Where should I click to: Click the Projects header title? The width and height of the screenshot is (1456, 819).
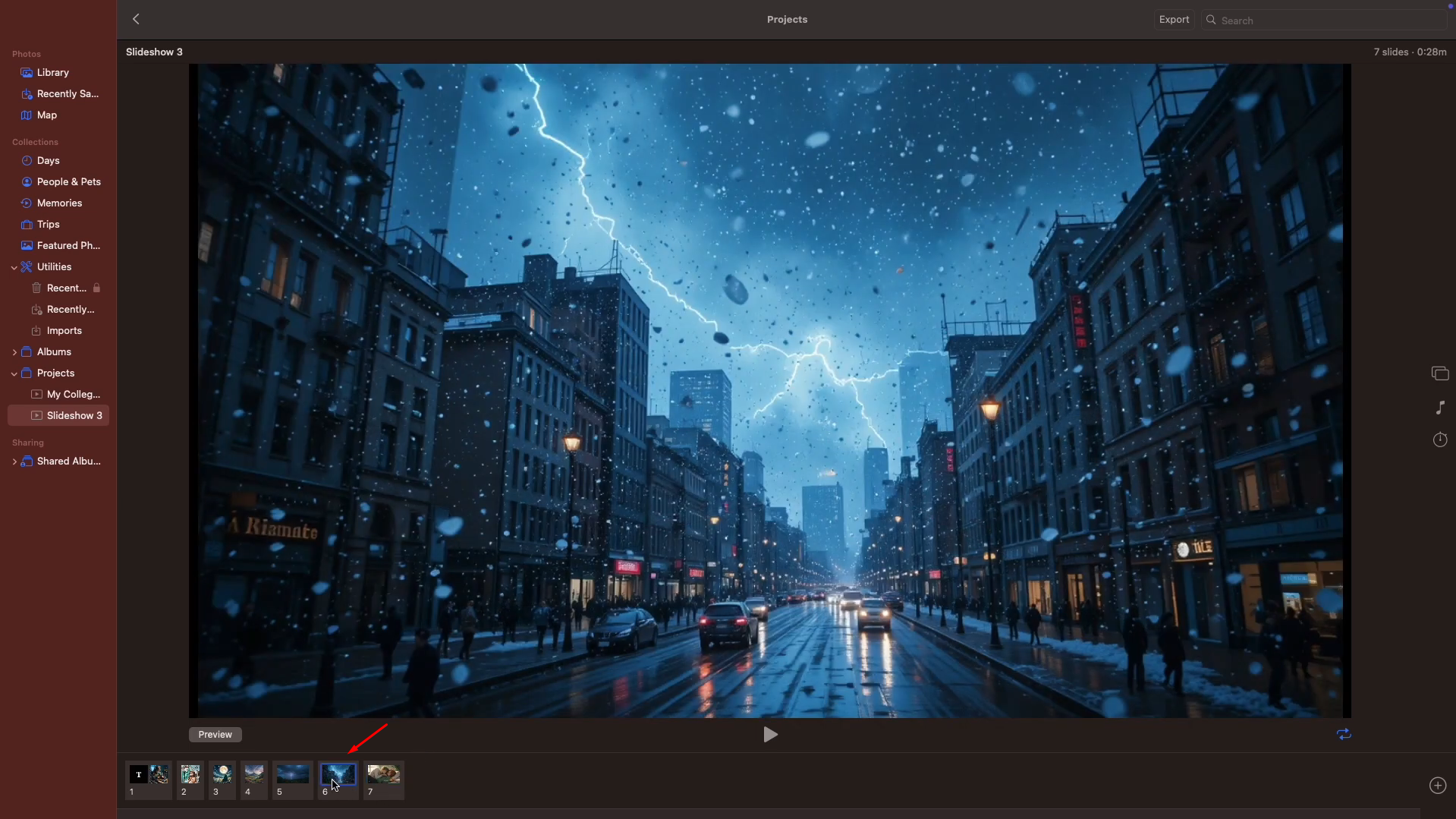[787, 20]
